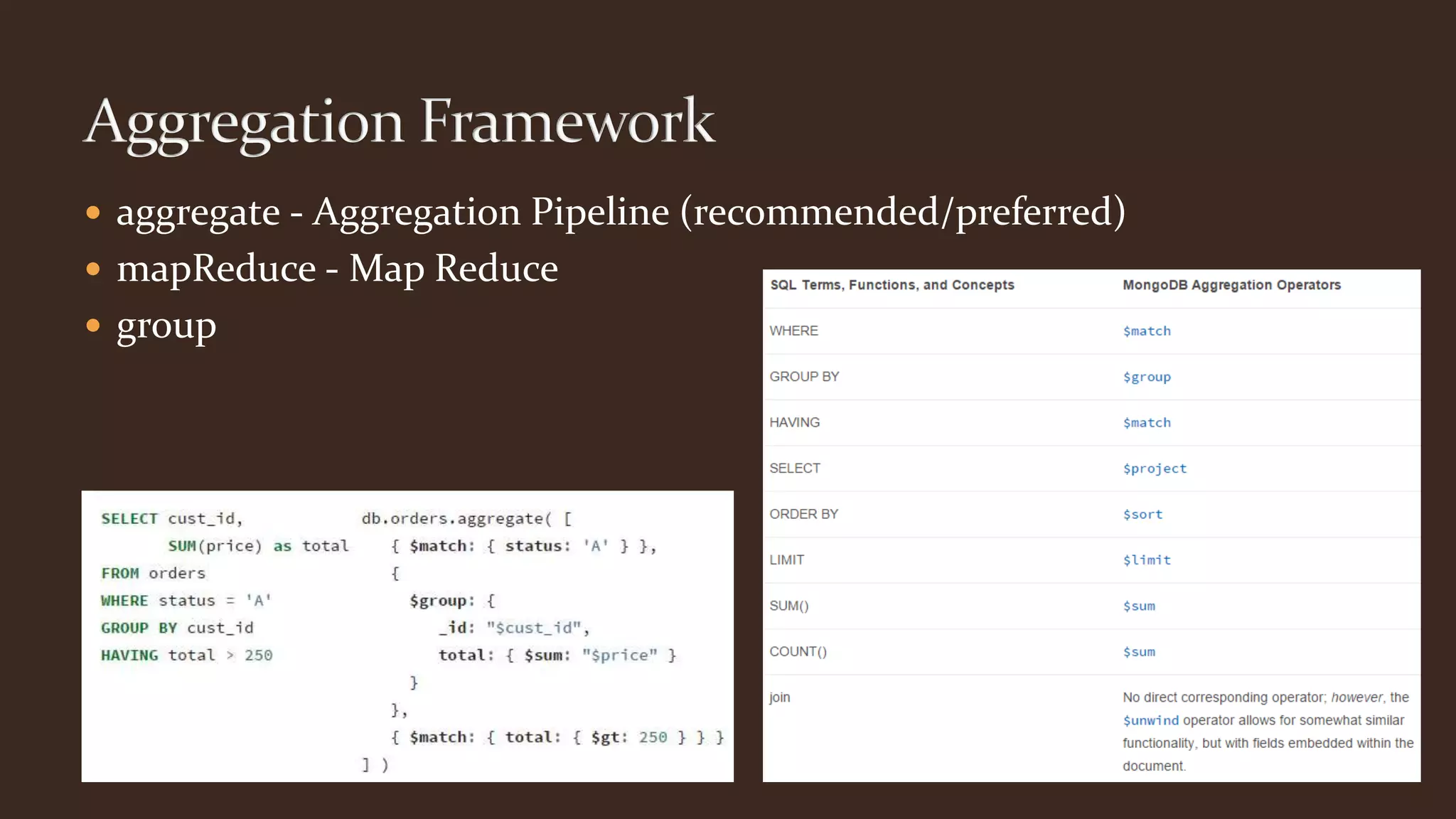Open the $project operator link

[1155, 469]
